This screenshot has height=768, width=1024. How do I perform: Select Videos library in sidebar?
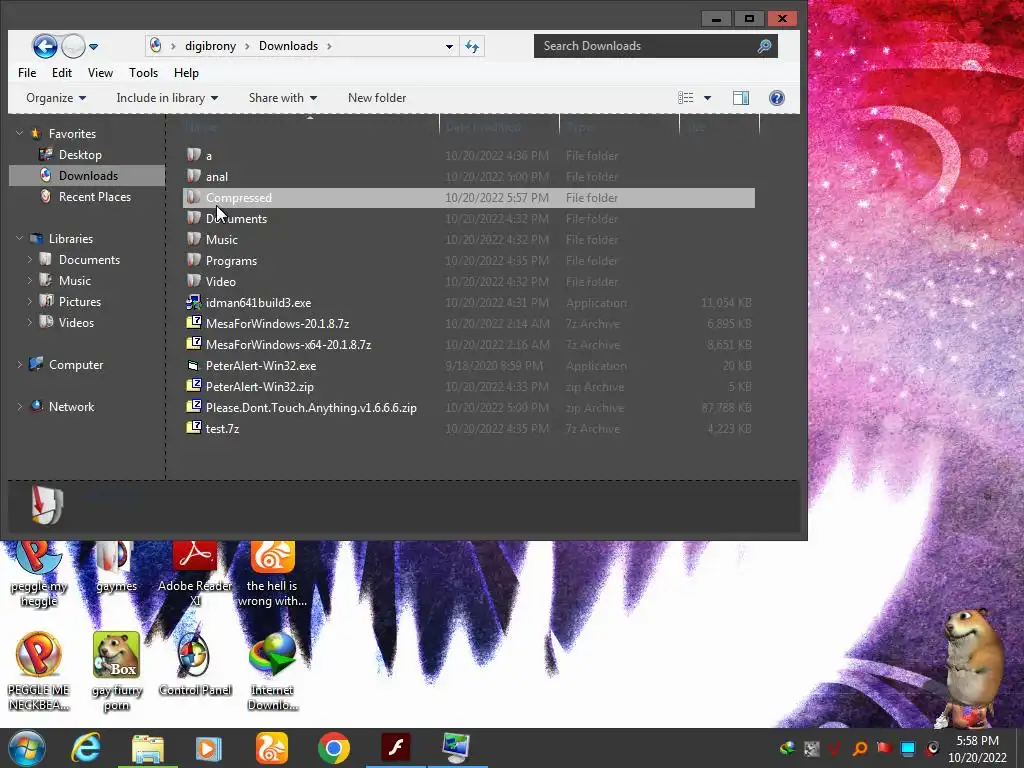pyautogui.click(x=76, y=323)
